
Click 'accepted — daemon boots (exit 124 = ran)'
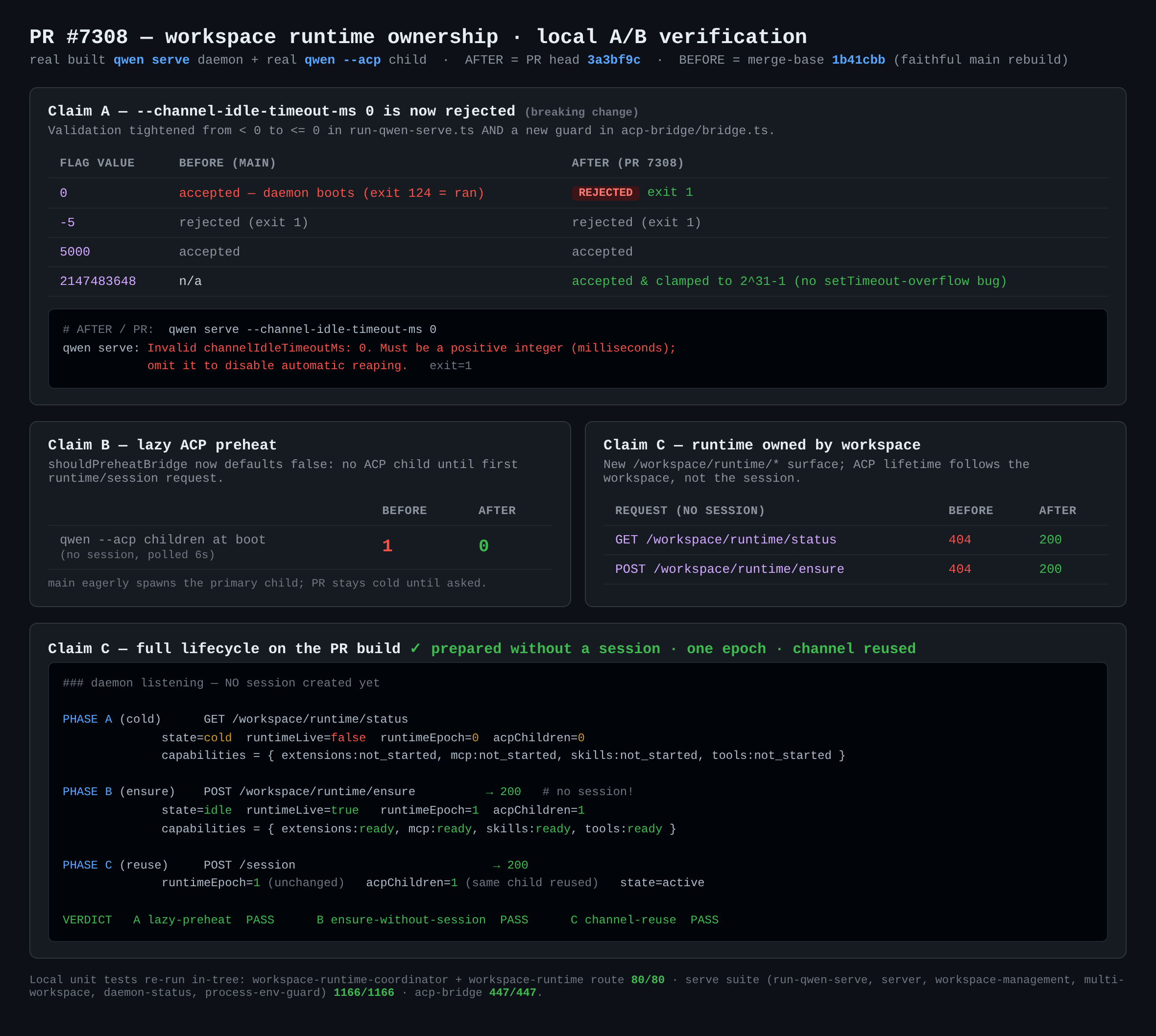332,193
